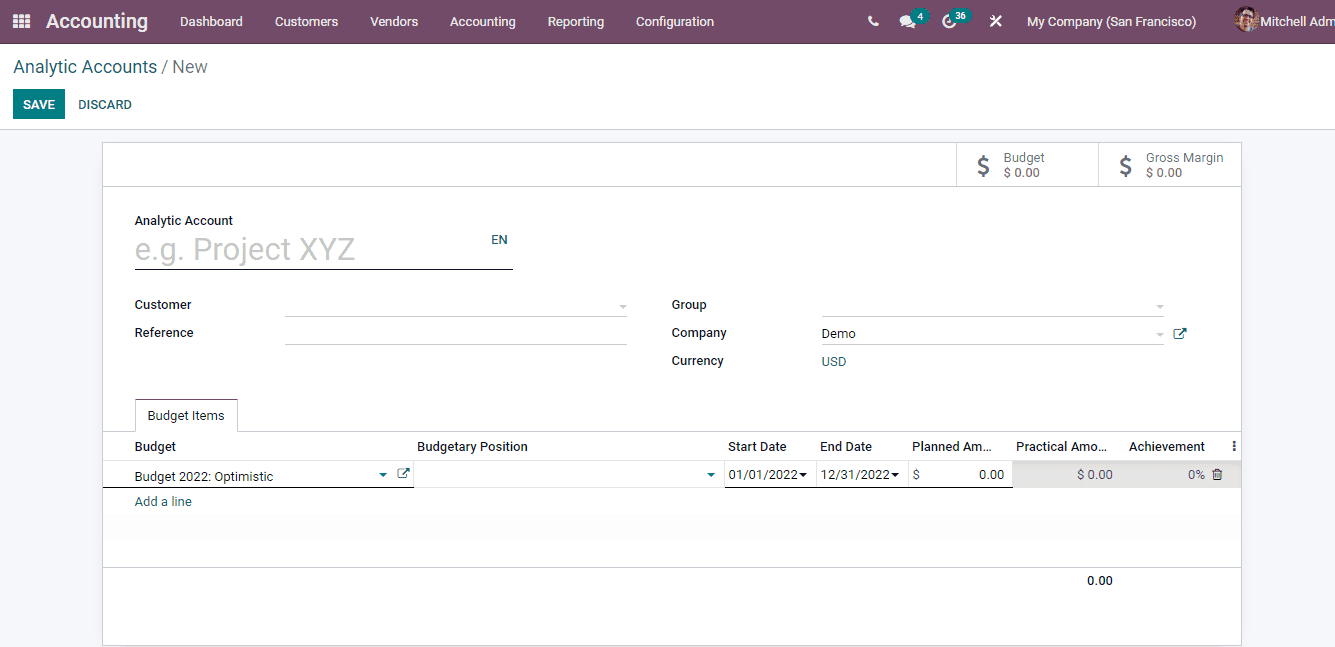1335x647 pixels.
Task: Open Company record via external link icon
Action: [x=1179, y=333]
